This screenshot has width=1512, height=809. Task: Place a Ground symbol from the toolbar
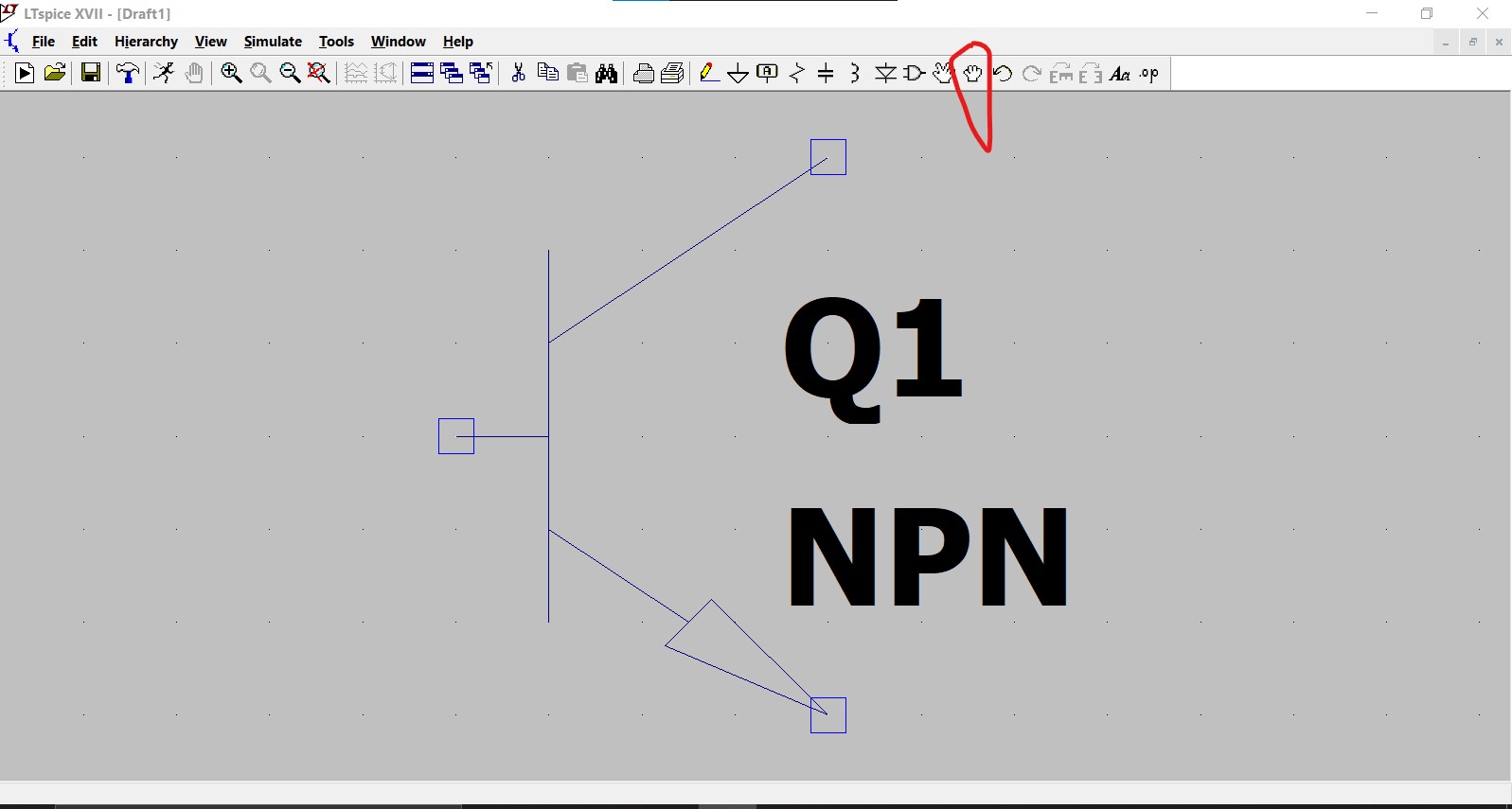coord(738,74)
